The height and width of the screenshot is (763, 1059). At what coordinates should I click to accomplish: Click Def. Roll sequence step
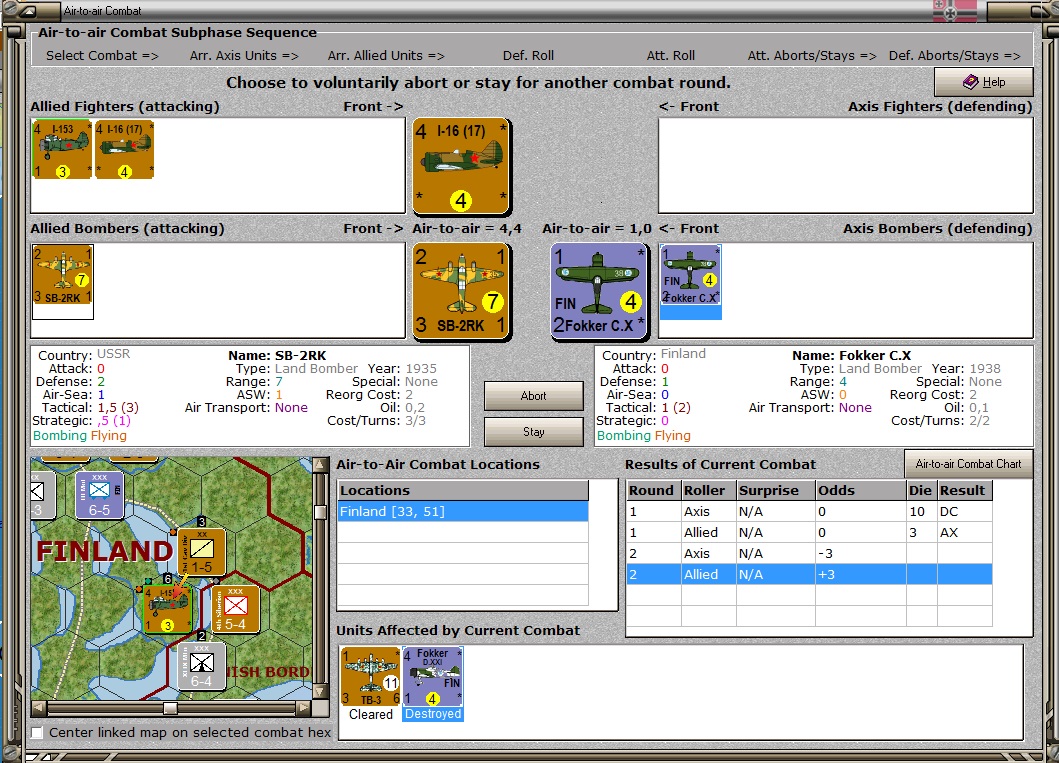coord(528,56)
